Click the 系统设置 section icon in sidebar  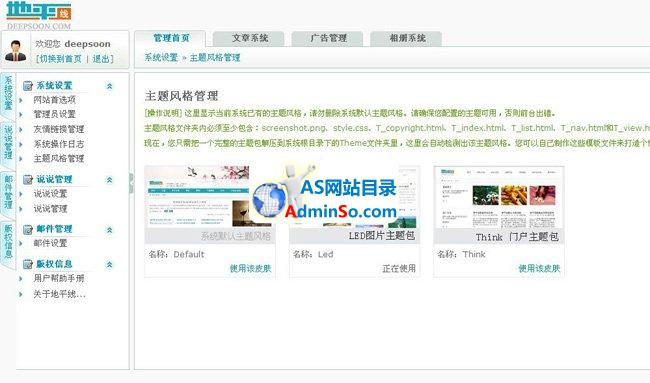coord(28,86)
